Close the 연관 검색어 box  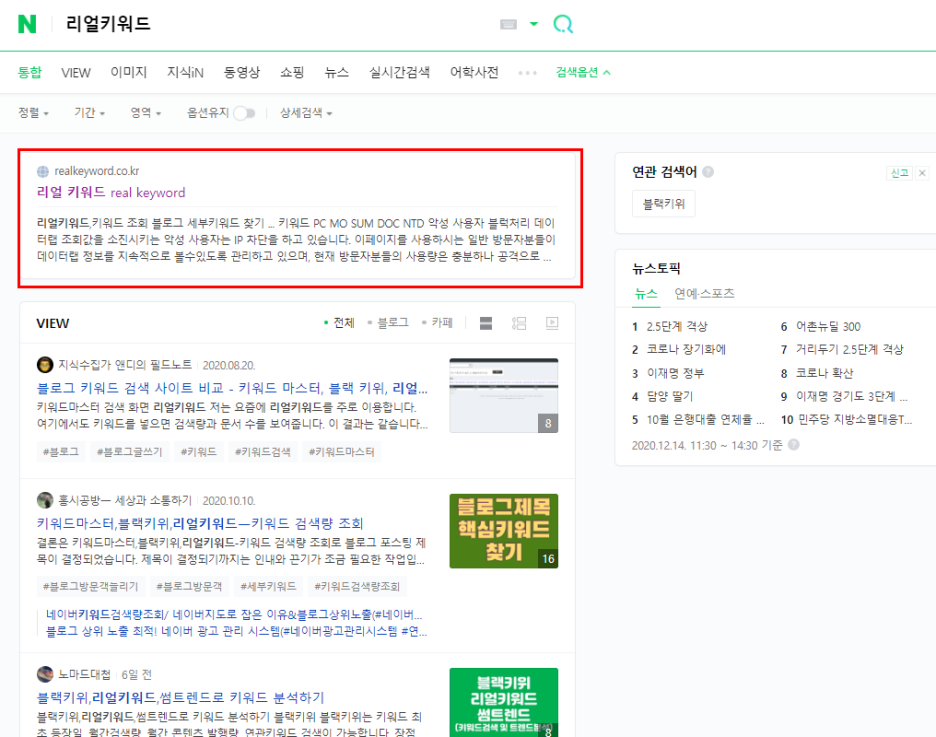tap(922, 173)
